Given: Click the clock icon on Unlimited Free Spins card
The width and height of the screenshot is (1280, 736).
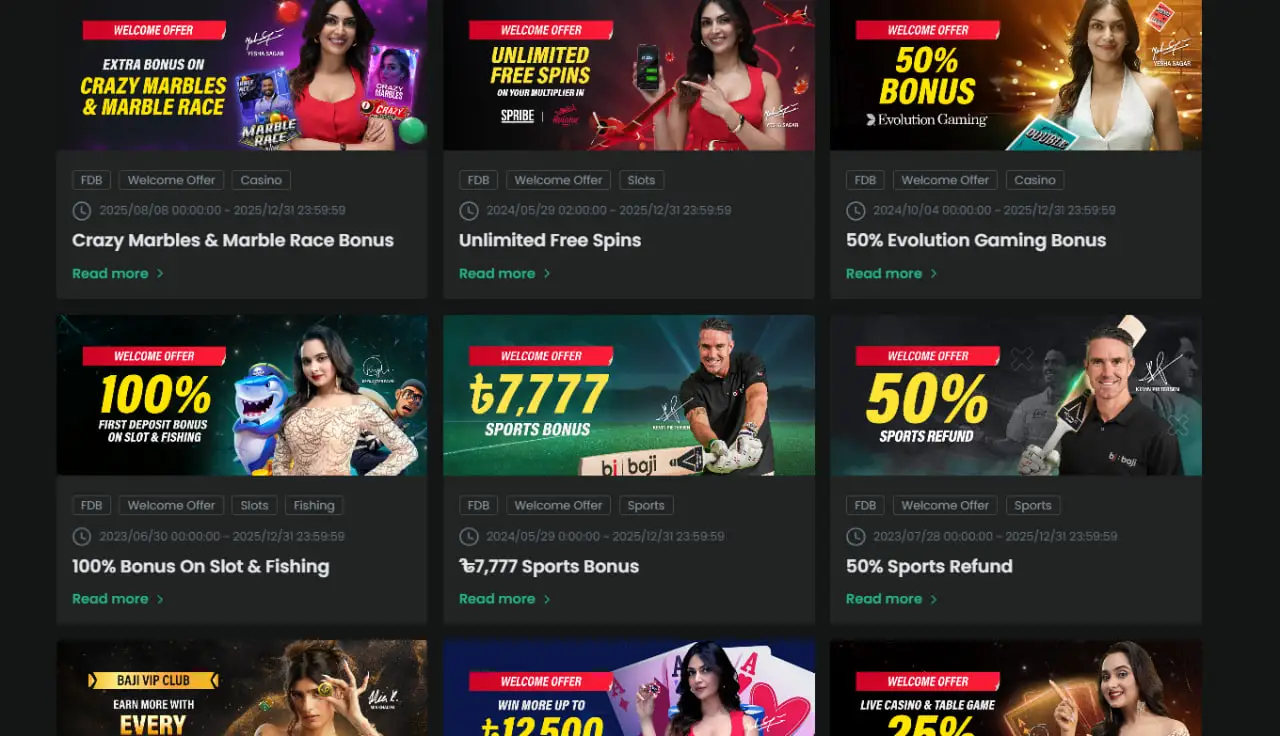Looking at the screenshot, I should pos(468,211).
